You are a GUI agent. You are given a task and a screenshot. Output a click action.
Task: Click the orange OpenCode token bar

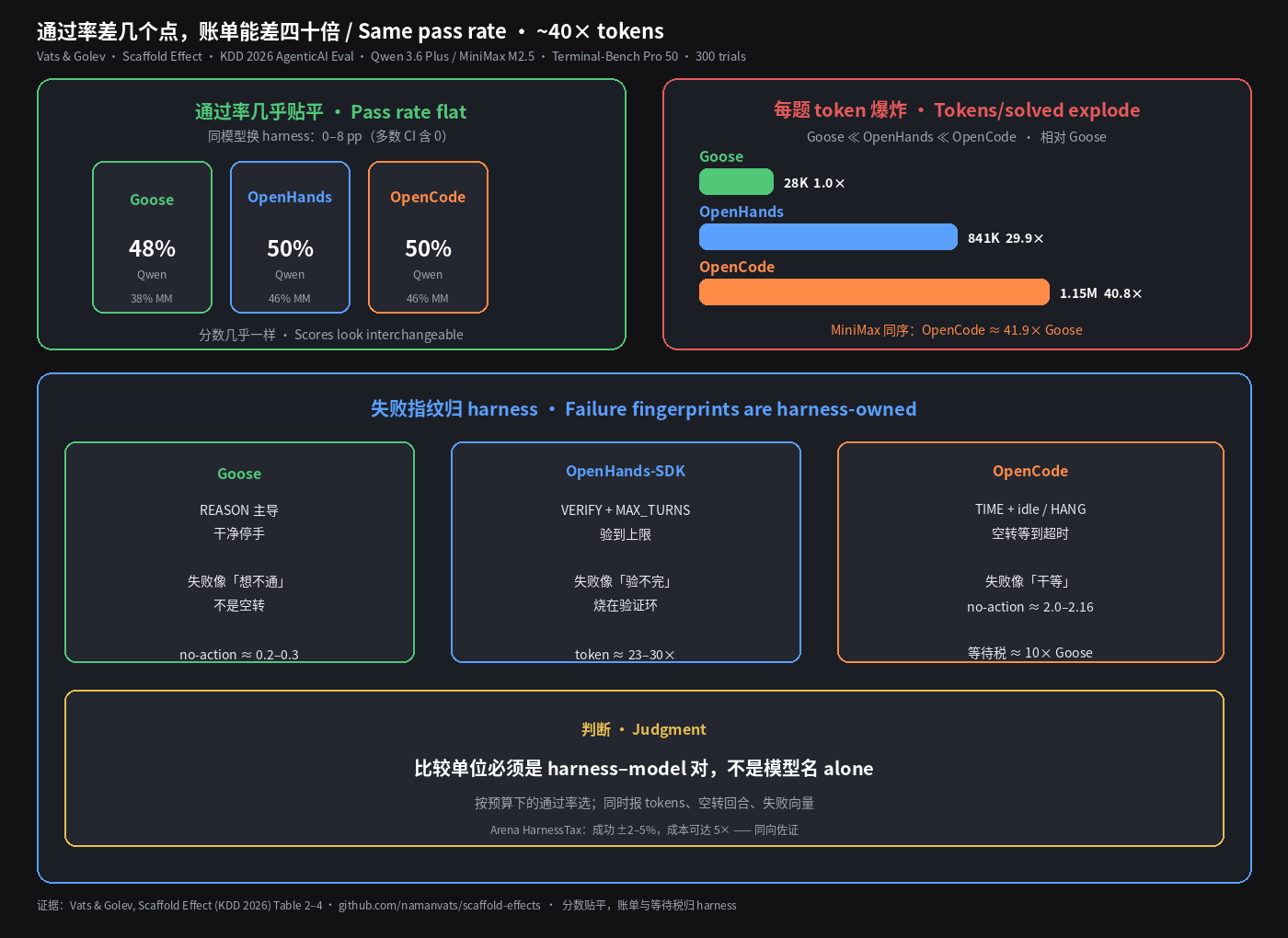[x=874, y=292]
